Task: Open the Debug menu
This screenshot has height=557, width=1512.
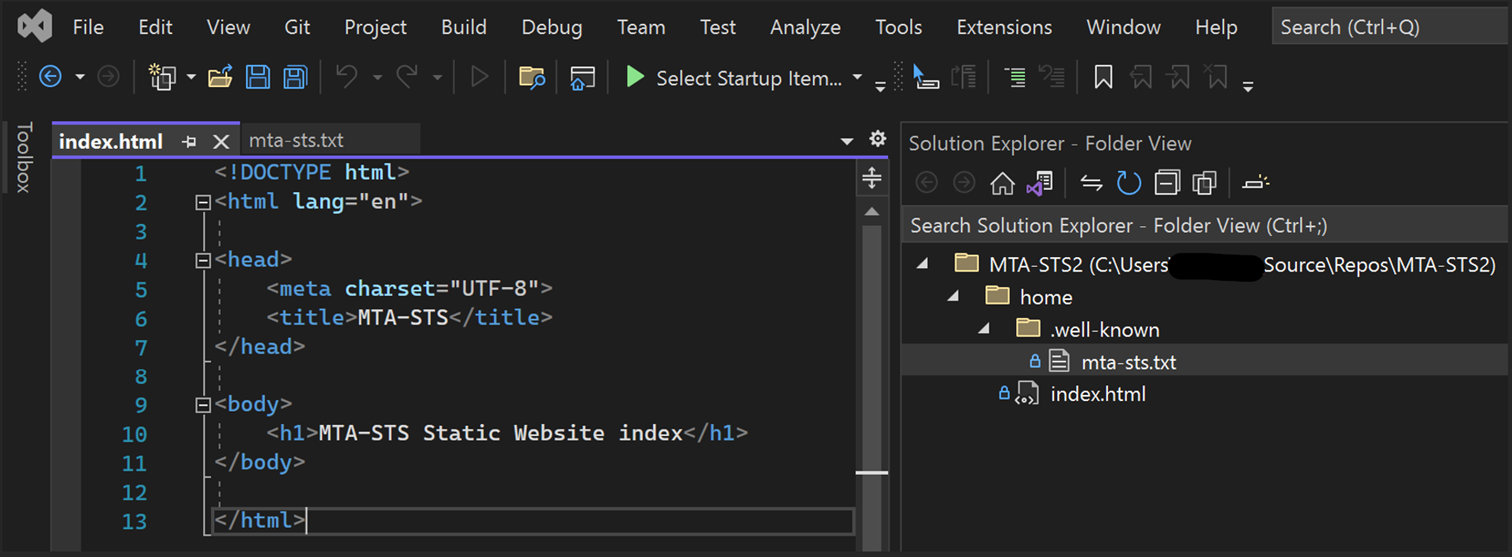Action: click(x=551, y=27)
